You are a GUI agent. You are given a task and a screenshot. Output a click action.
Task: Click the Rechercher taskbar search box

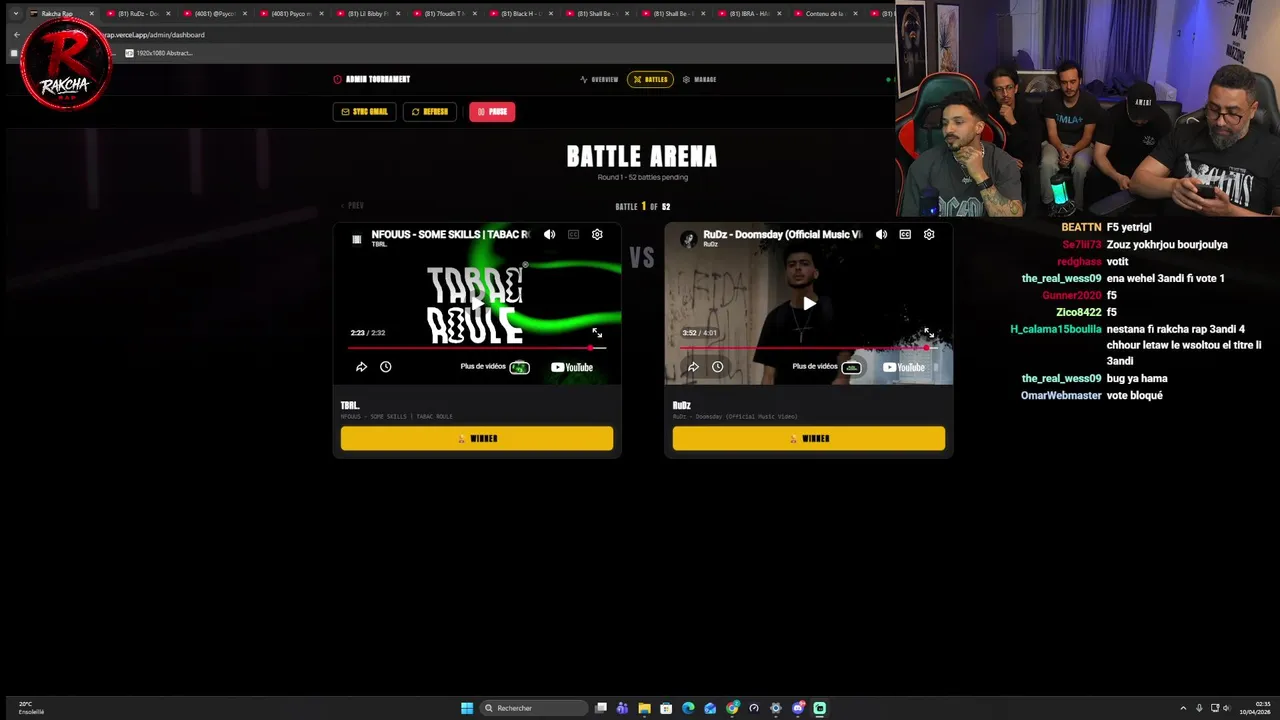tap(534, 708)
